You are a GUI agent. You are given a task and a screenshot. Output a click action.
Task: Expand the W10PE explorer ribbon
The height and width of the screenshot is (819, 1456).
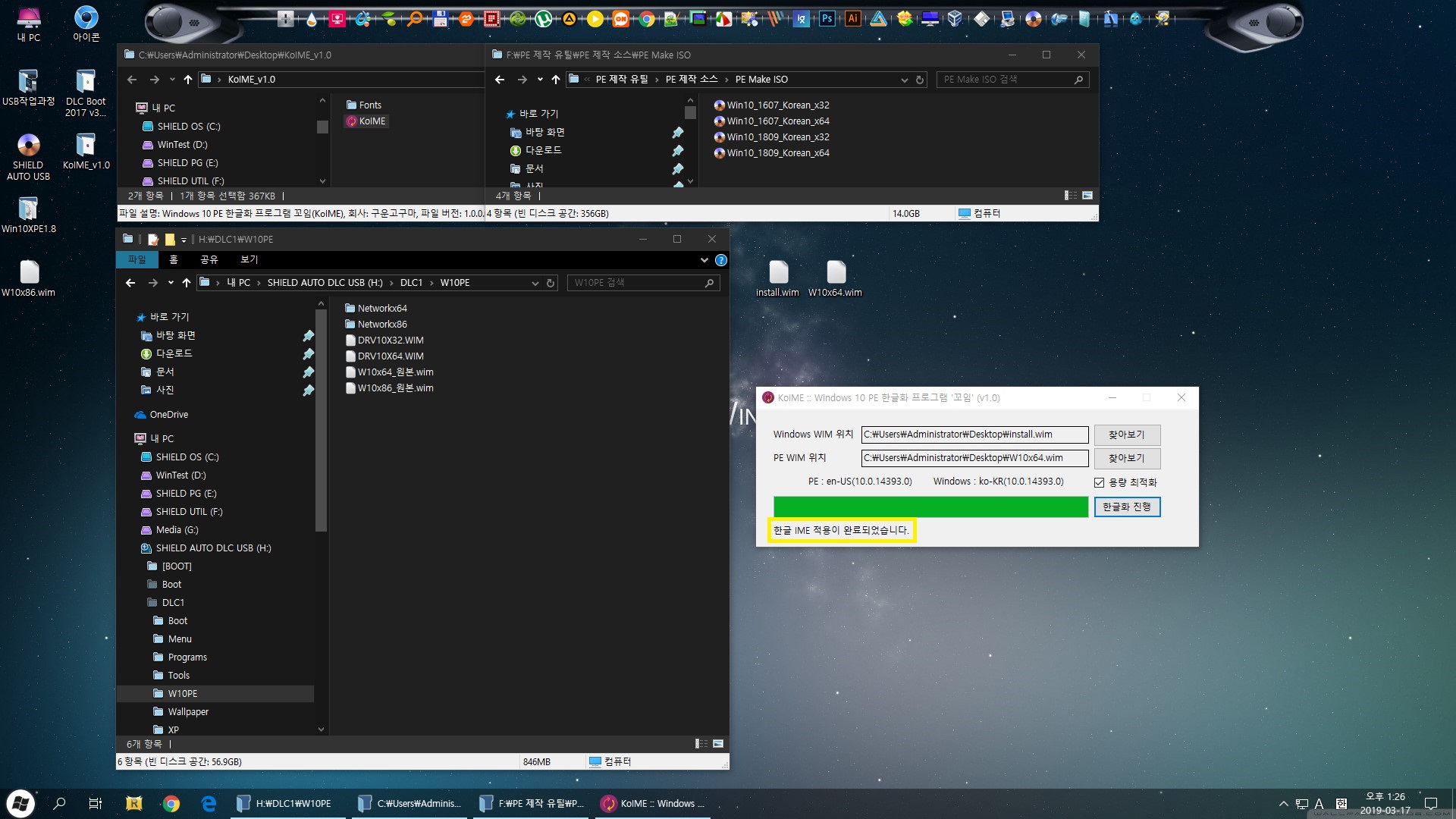[x=704, y=260]
